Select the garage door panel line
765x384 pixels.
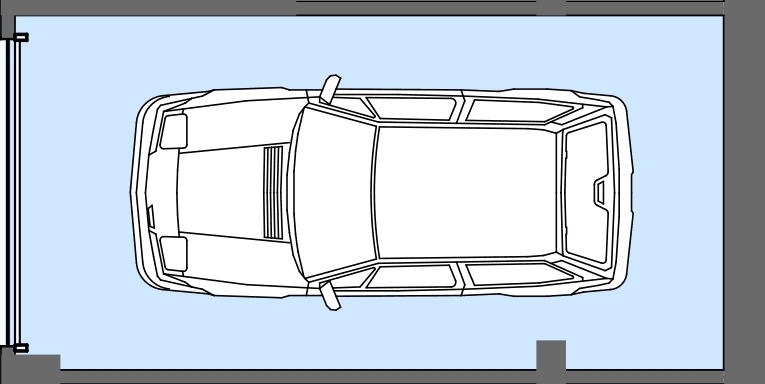(x=16, y=193)
